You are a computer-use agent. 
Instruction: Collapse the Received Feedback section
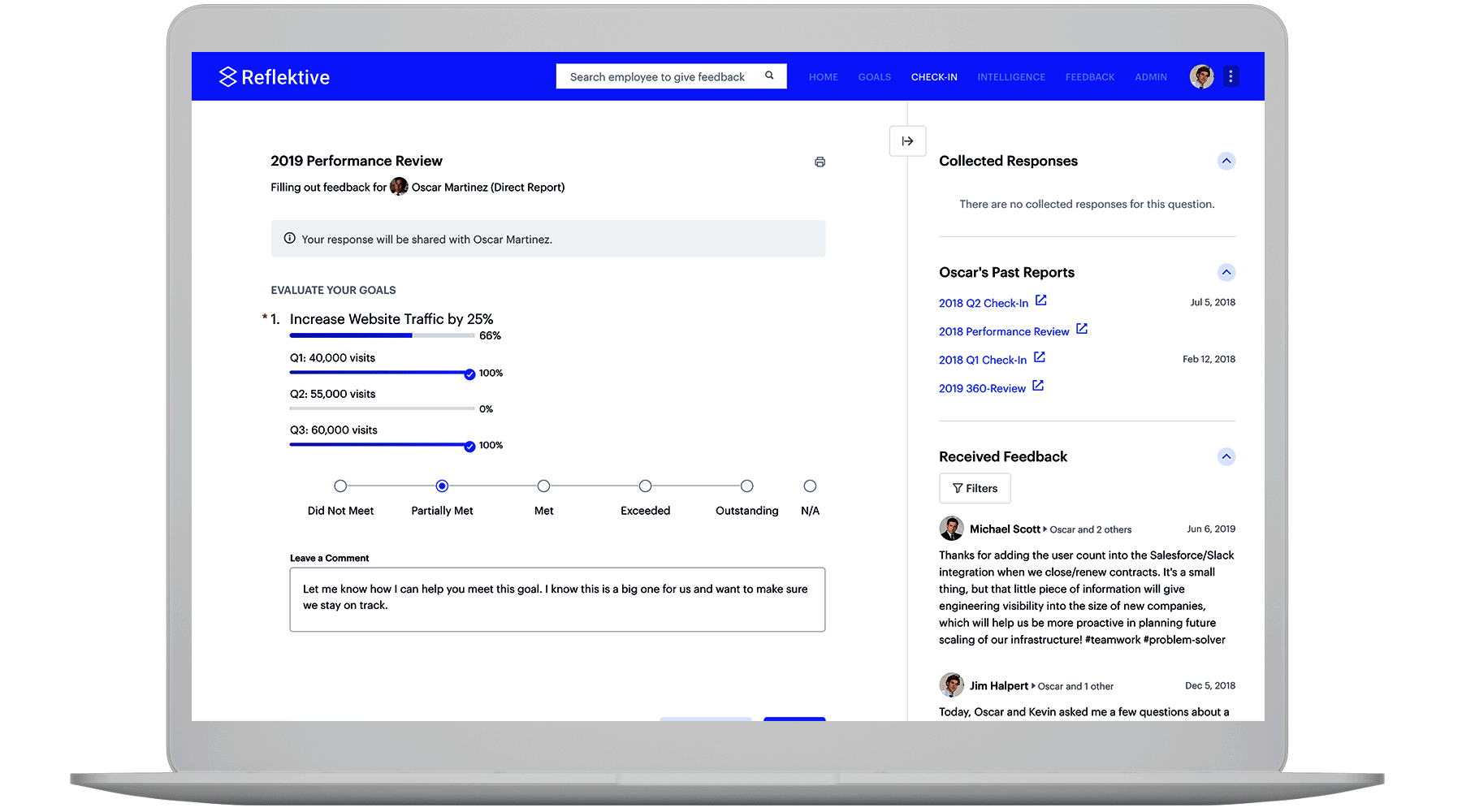(1226, 456)
